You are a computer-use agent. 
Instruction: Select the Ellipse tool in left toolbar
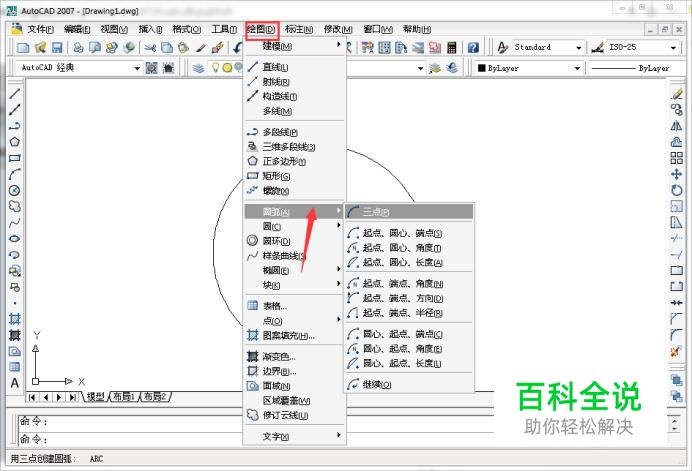(15, 238)
